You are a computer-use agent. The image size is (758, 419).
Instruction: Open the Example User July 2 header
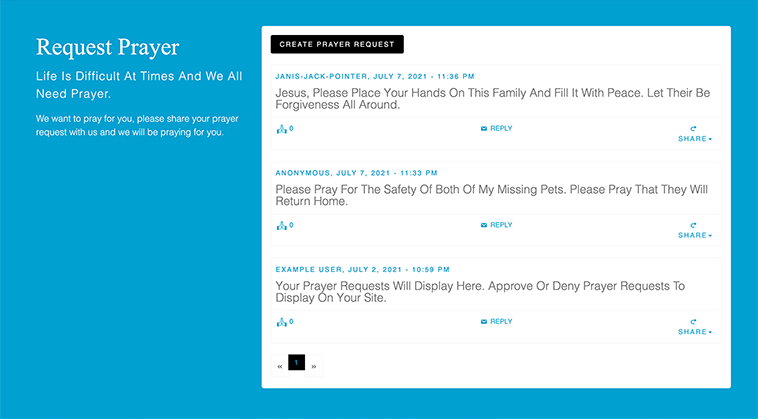point(363,270)
